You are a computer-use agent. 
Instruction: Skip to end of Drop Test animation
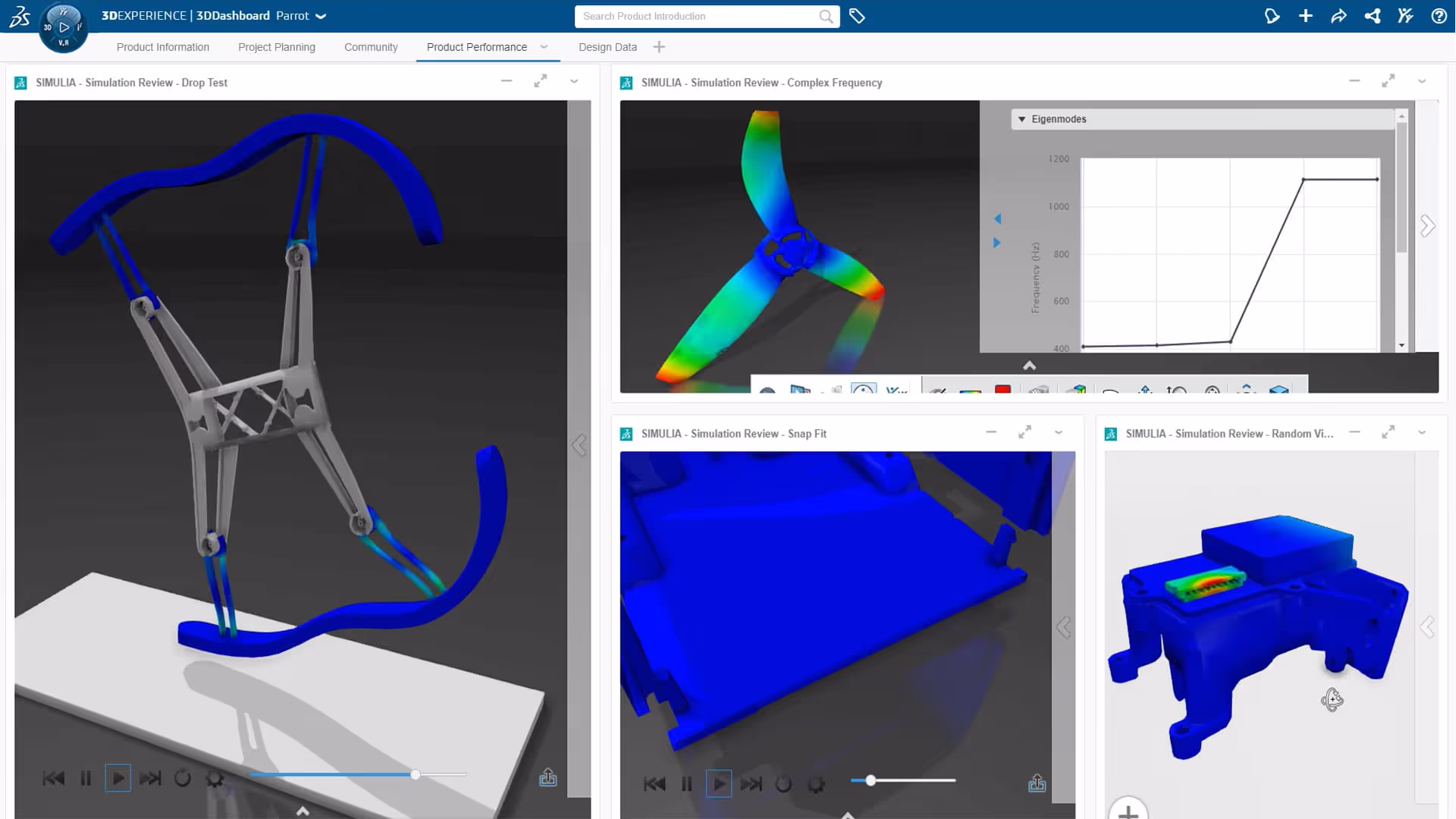click(150, 778)
